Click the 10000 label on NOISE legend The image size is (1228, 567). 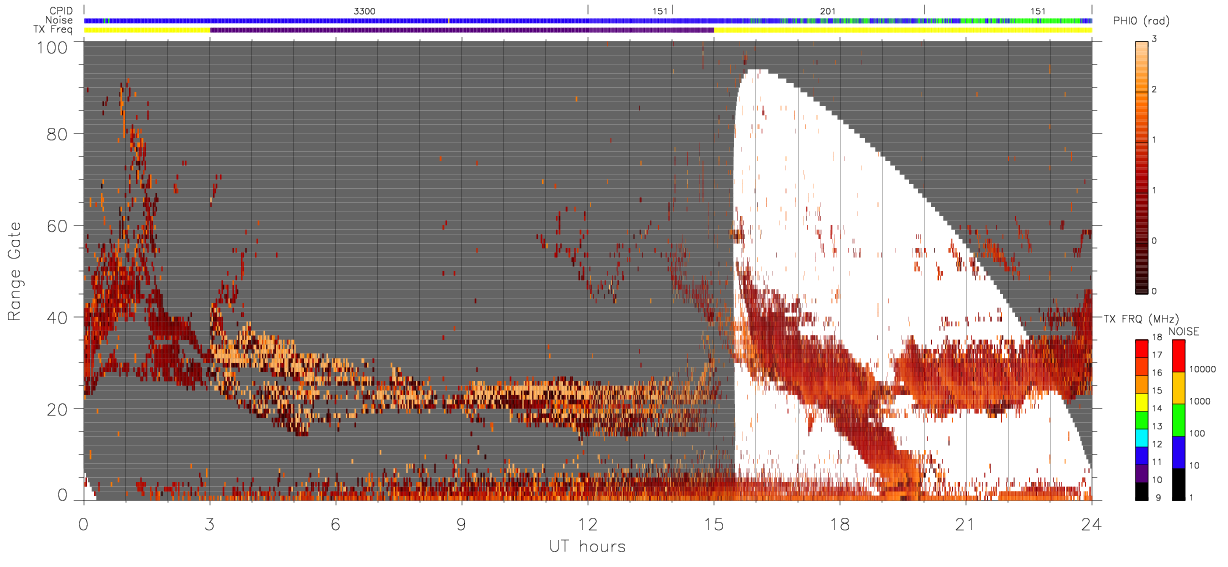click(1203, 369)
